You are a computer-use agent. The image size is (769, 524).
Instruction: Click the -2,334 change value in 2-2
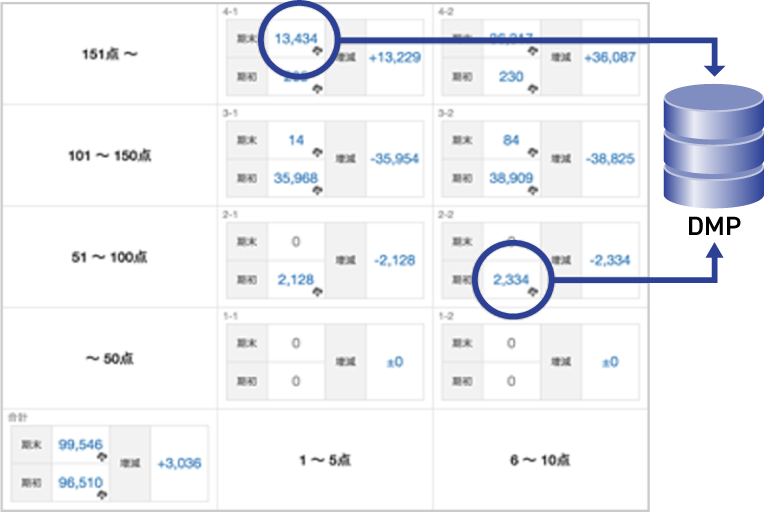coord(610,260)
